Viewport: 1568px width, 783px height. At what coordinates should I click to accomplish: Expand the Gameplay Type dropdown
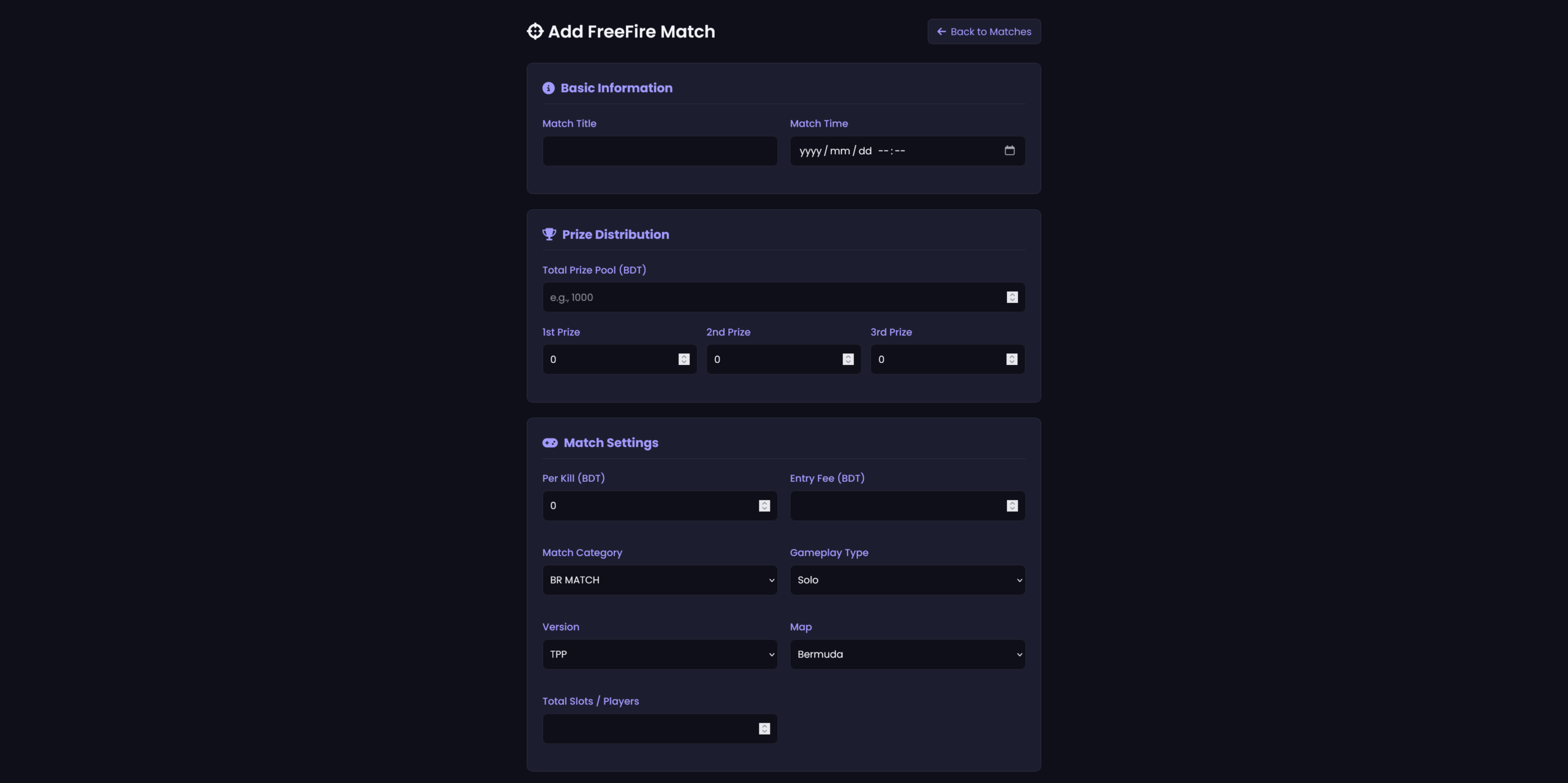(x=907, y=580)
